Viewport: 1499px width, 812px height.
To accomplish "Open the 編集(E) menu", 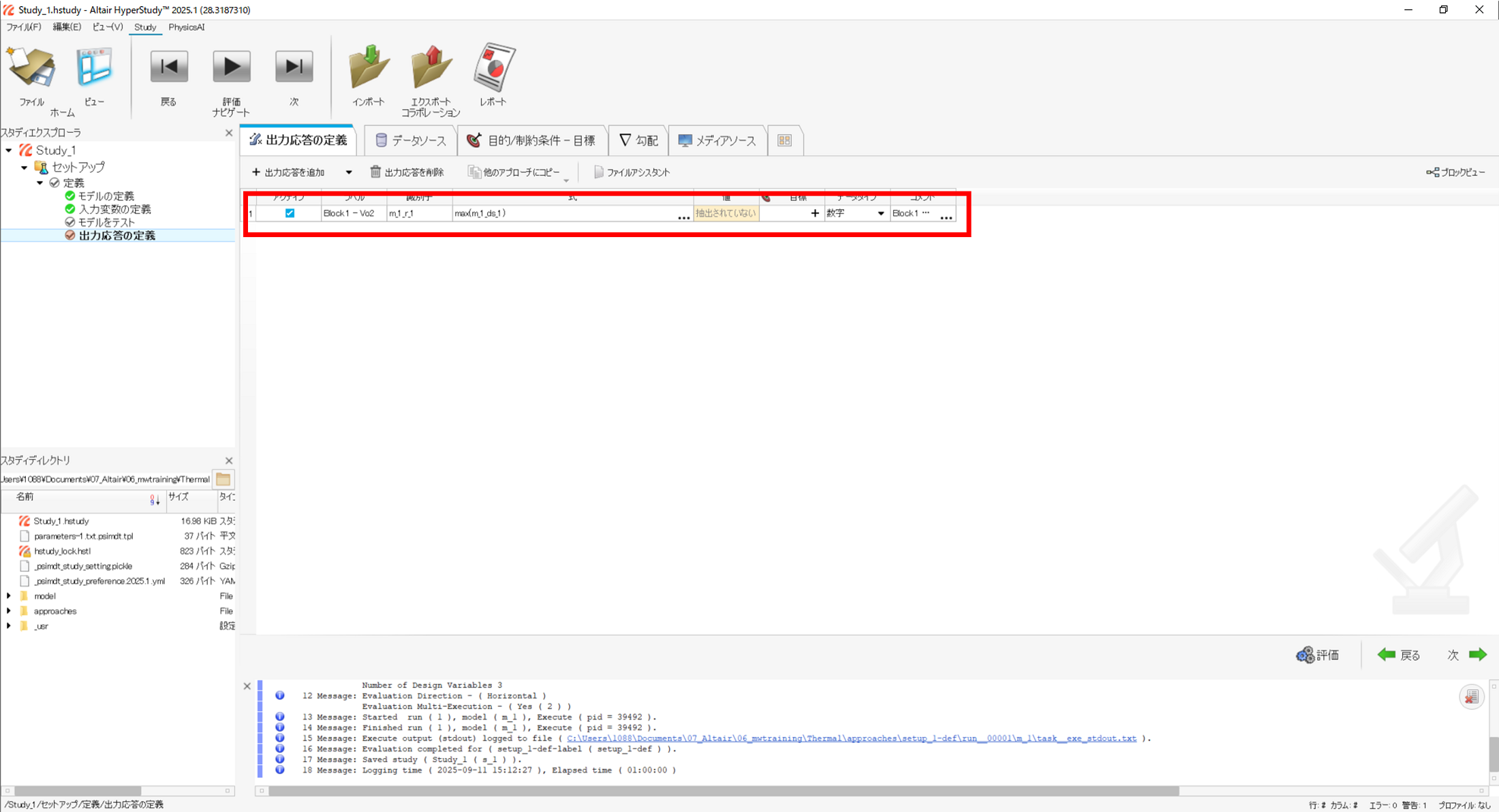I will (x=67, y=27).
